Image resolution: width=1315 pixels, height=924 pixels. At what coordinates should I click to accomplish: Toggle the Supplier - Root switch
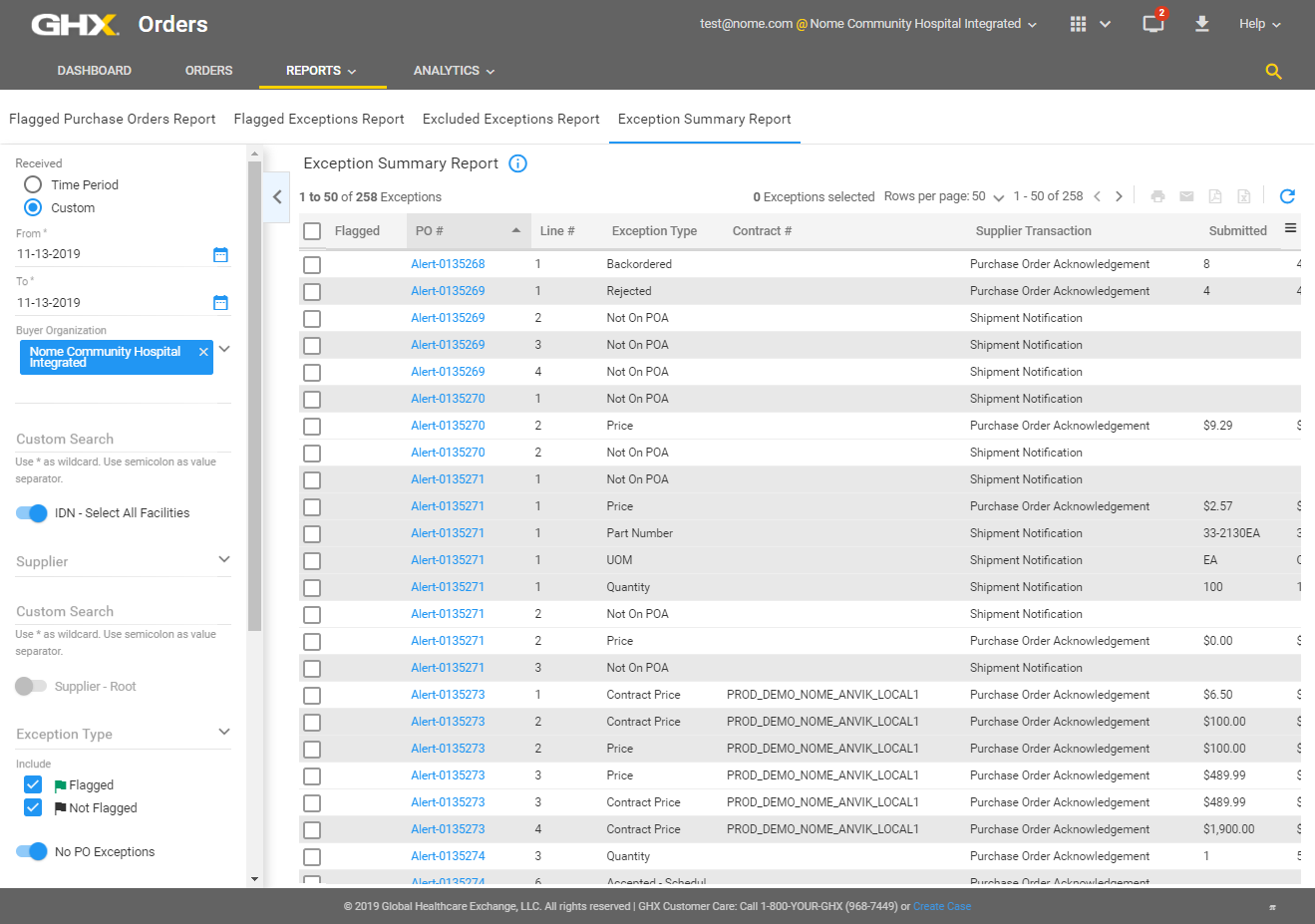[x=31, y=686]
